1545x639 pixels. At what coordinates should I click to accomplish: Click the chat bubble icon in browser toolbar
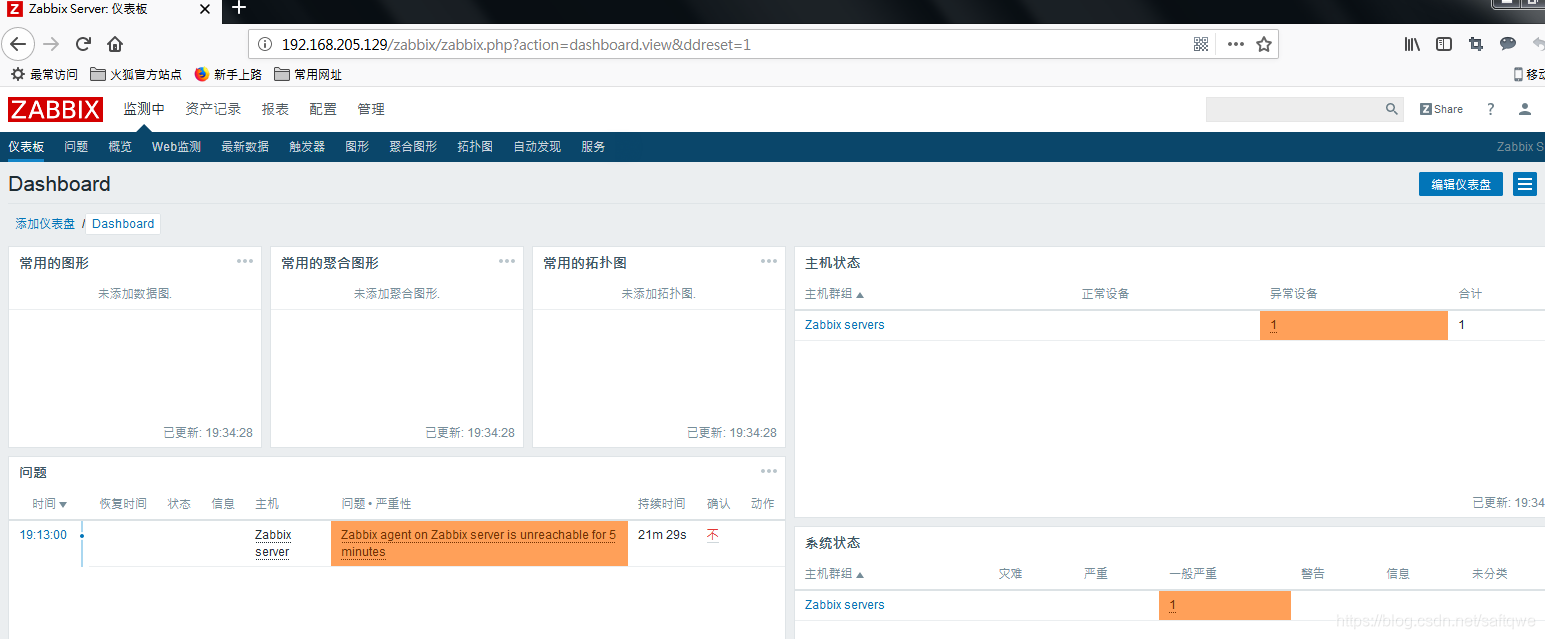tap(1508, 44)
